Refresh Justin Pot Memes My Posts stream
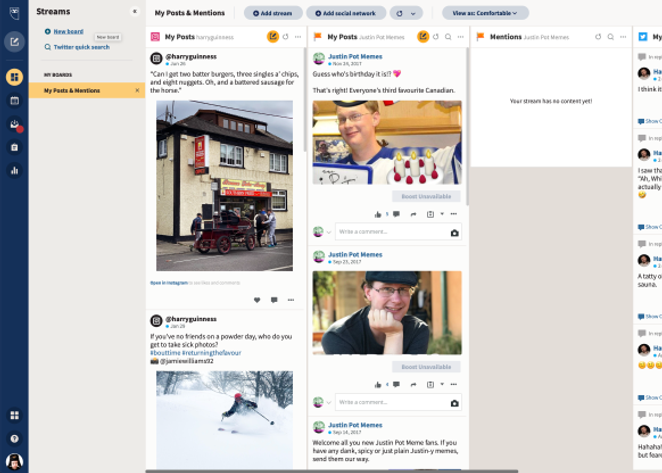Image resolution: width=662 pixels, height=473 pixels. pos(435,37)
